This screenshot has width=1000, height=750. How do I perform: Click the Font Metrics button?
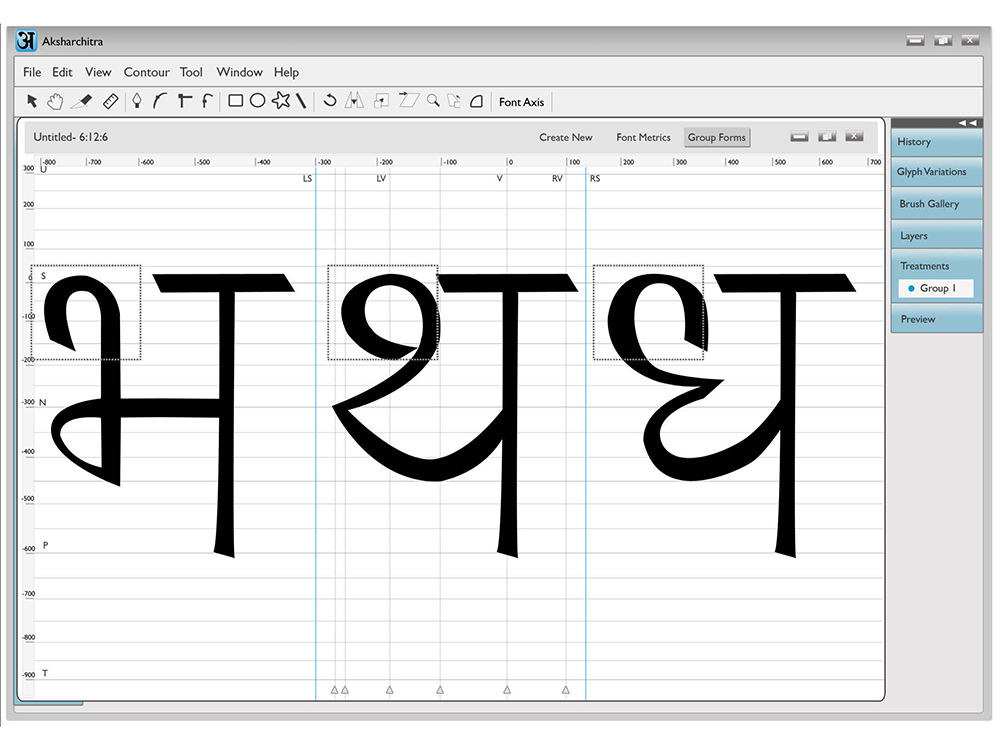(x=643, y=137)
